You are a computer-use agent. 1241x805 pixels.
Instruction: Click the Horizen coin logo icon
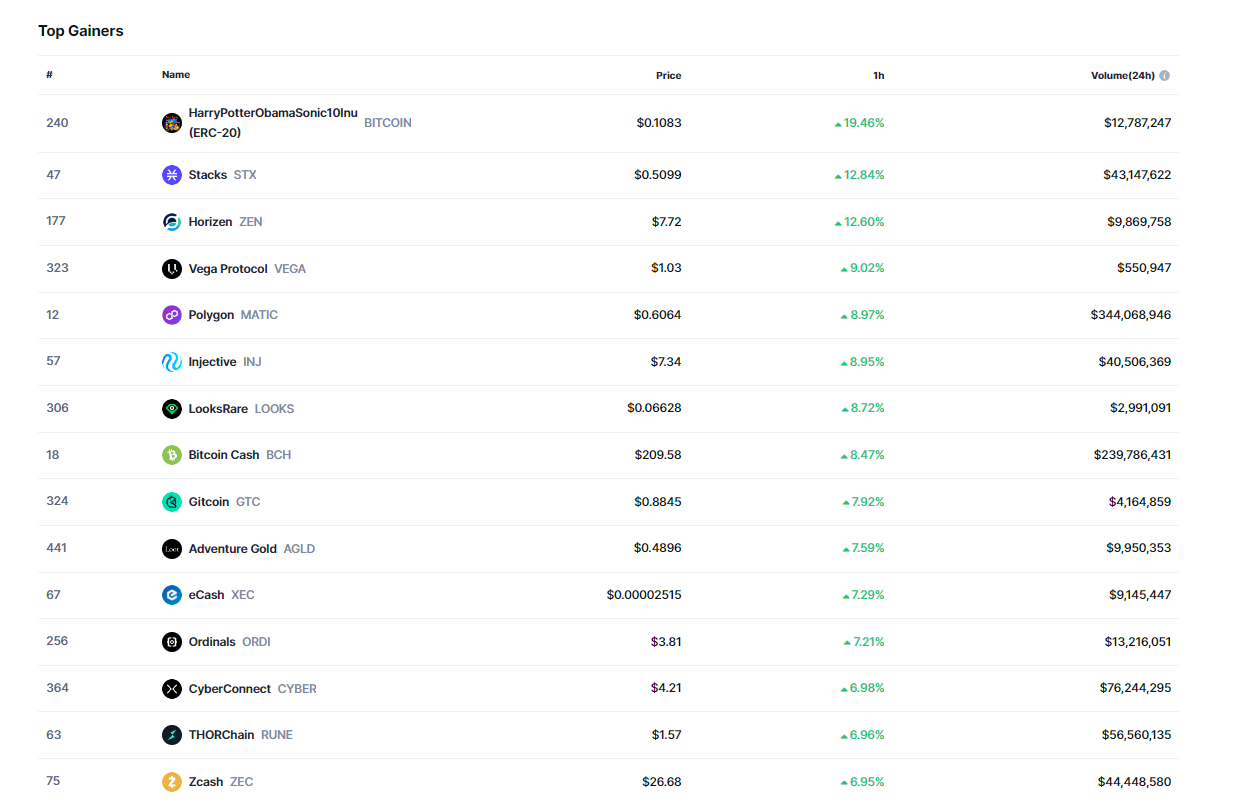click(172, 222)
